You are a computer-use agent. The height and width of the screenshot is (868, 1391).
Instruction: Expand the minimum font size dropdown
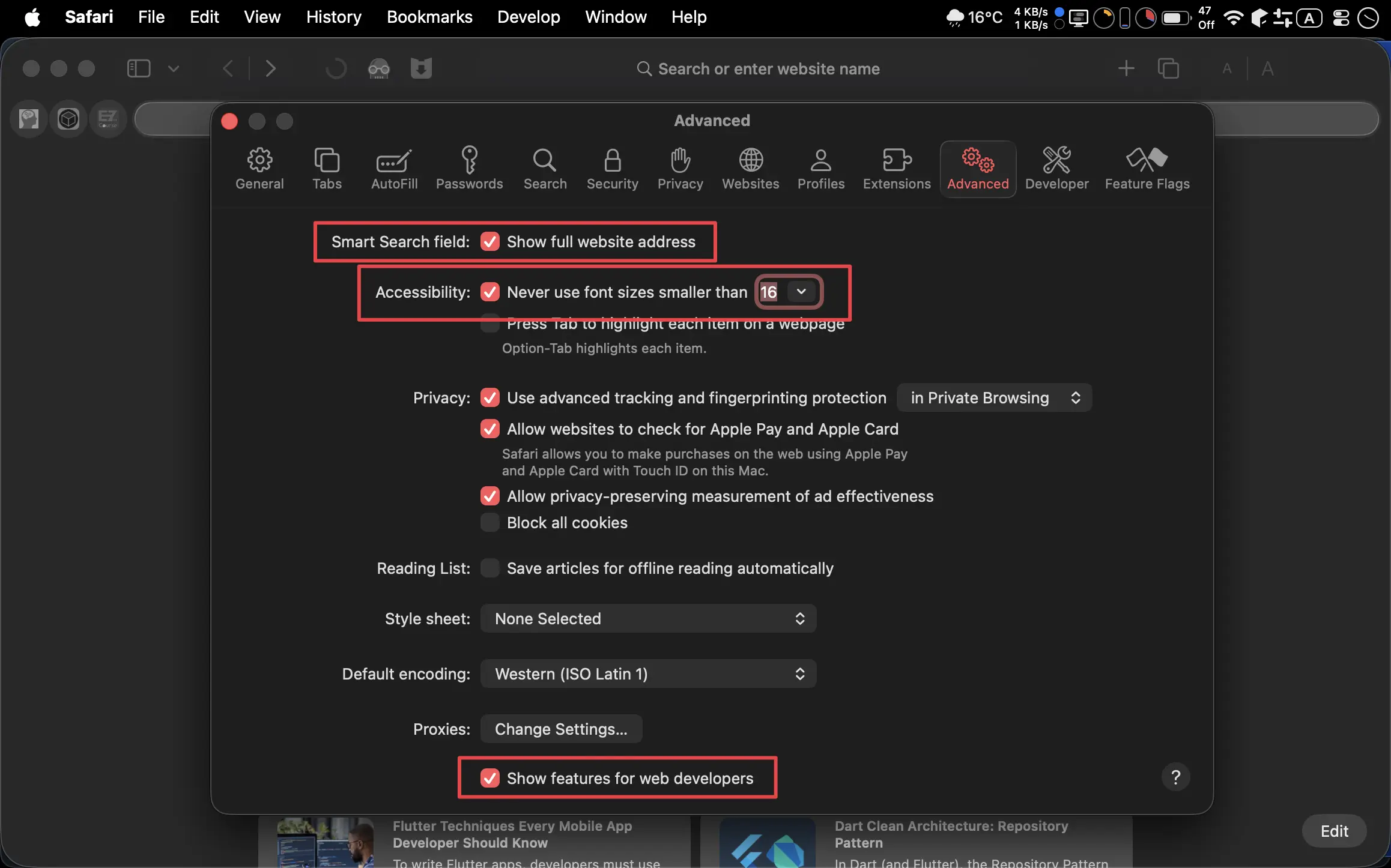click(x=801, y=292)
